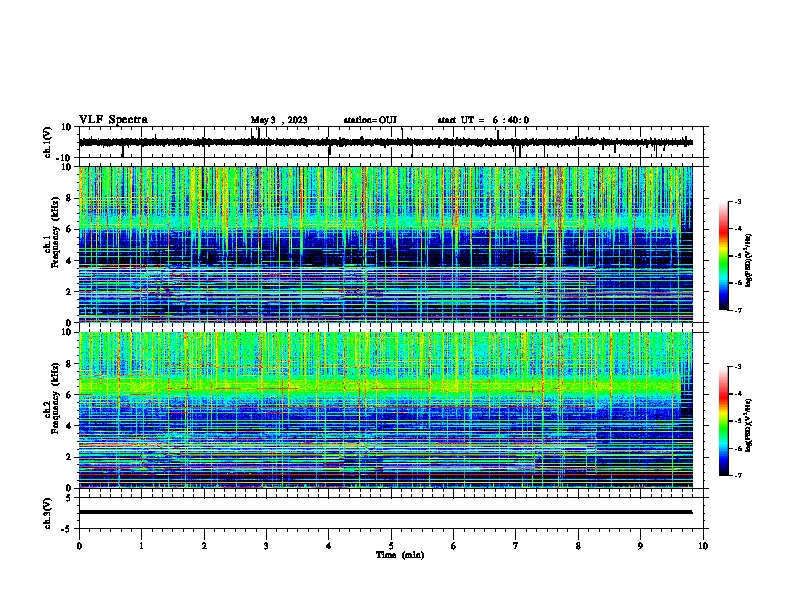Click the "6" tick on ch.2 frequency axis
This screenshot has width=792, height=612.
click(69, 395)
